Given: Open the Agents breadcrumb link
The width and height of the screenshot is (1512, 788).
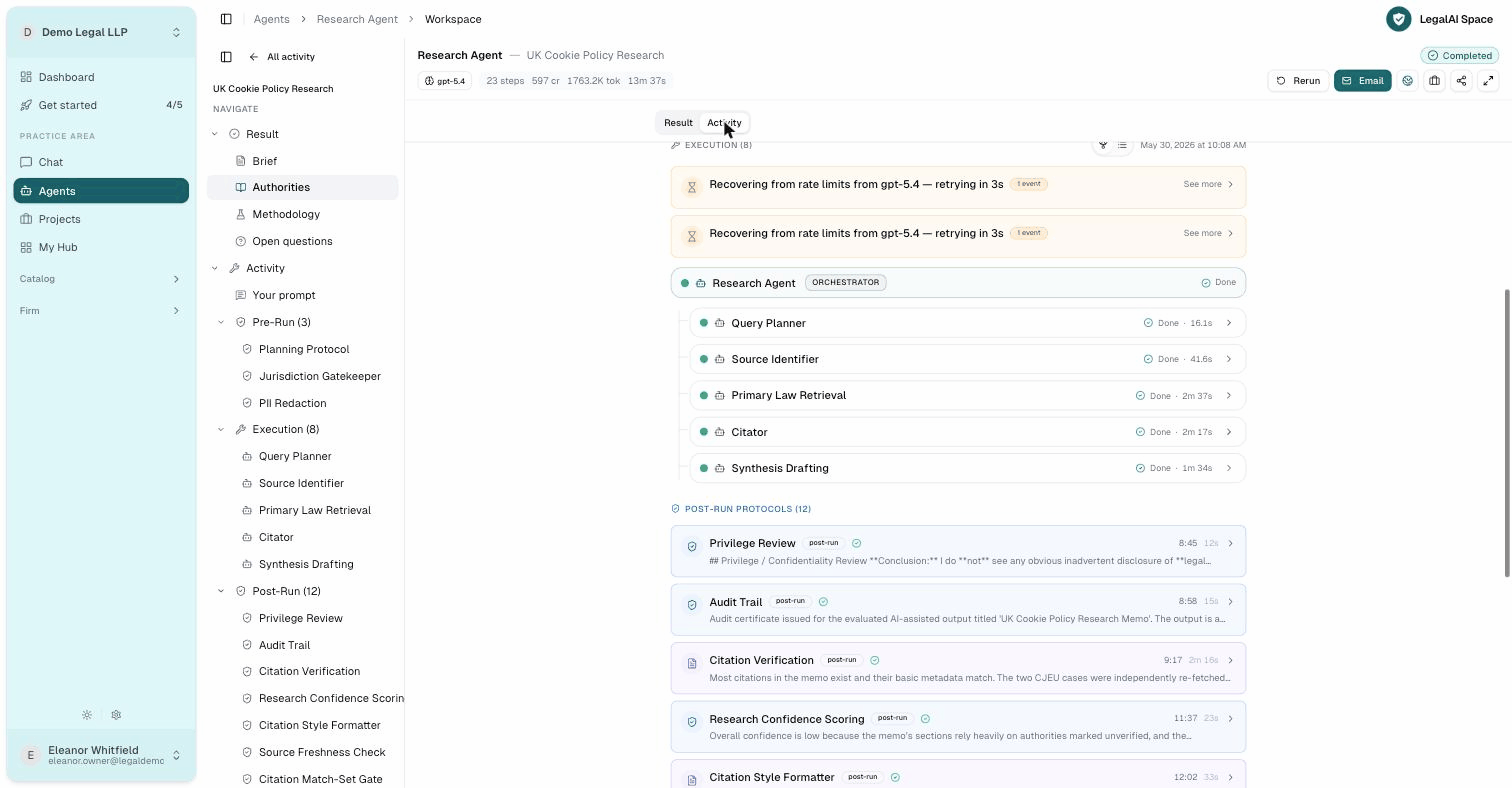Looking at the screenshot, I should tap(271, 19).
